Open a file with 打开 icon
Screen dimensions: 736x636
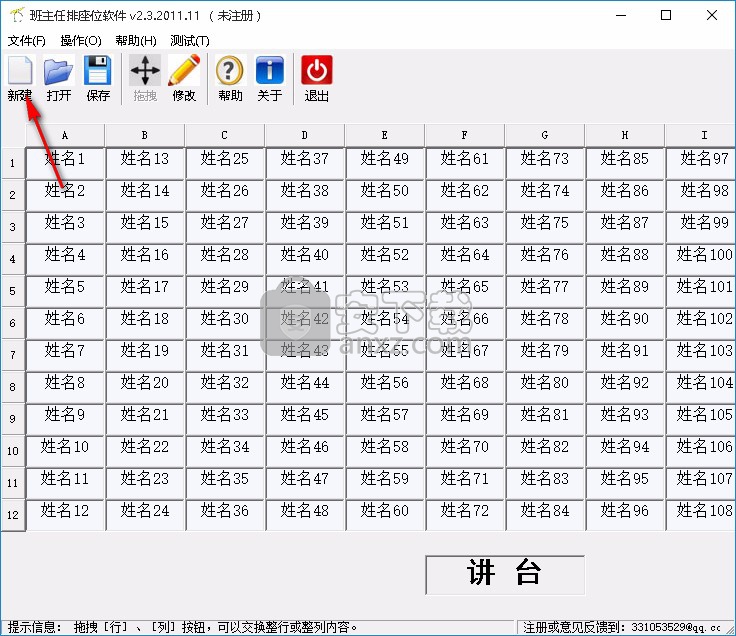pos(59,78)
